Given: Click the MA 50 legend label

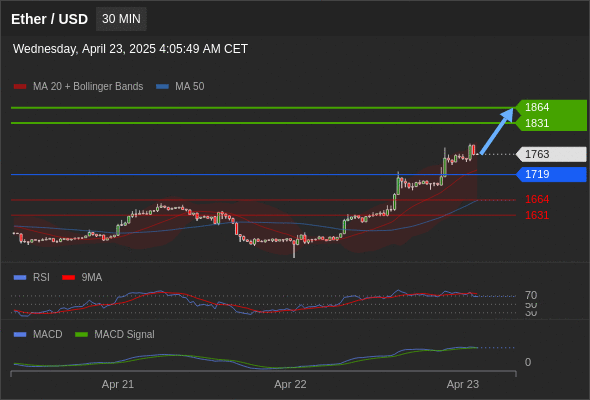Looking at the screenshot, I should tap(190, 87).
